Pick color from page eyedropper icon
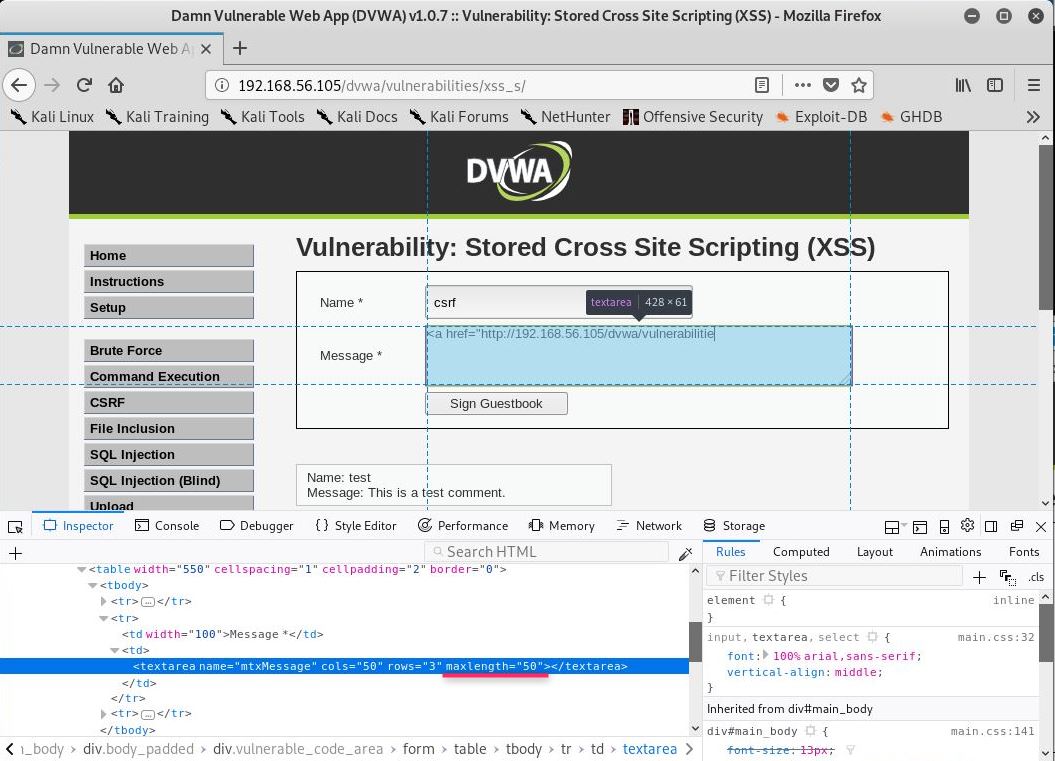 coord(685,553)
